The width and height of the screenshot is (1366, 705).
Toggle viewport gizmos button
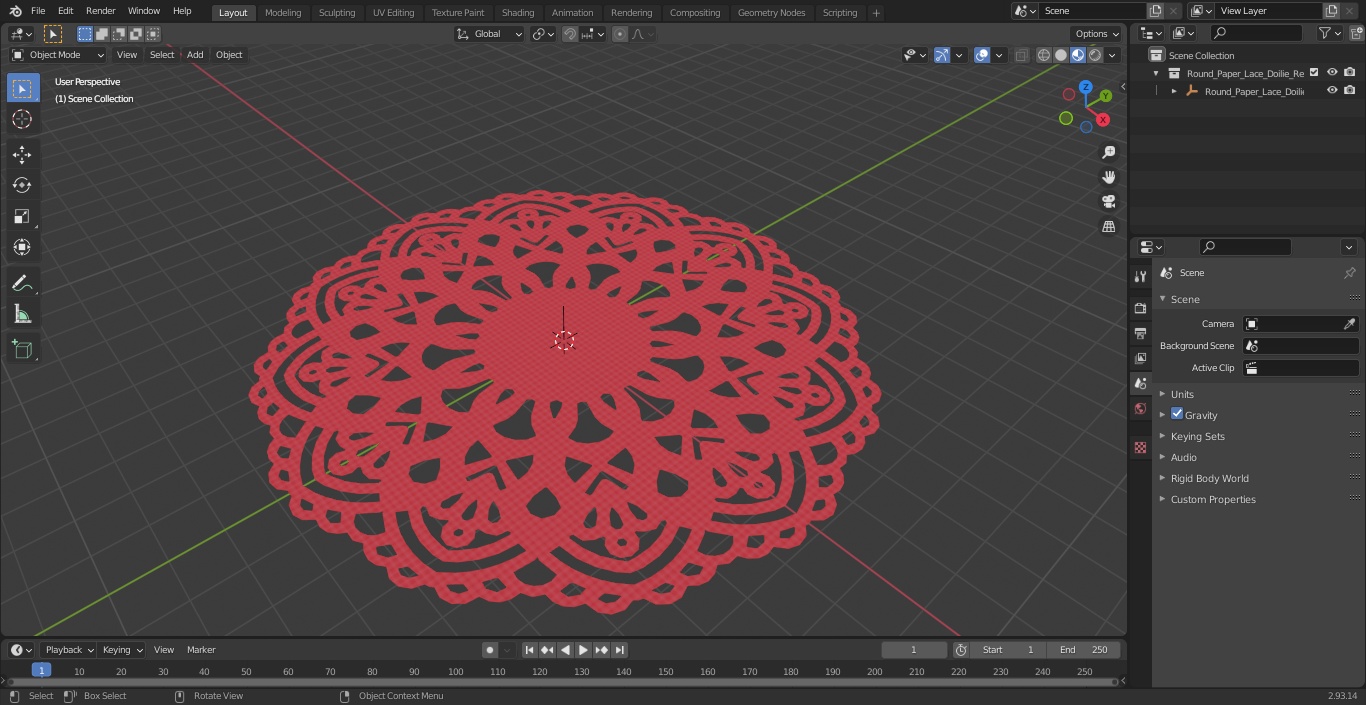(942, 55)
